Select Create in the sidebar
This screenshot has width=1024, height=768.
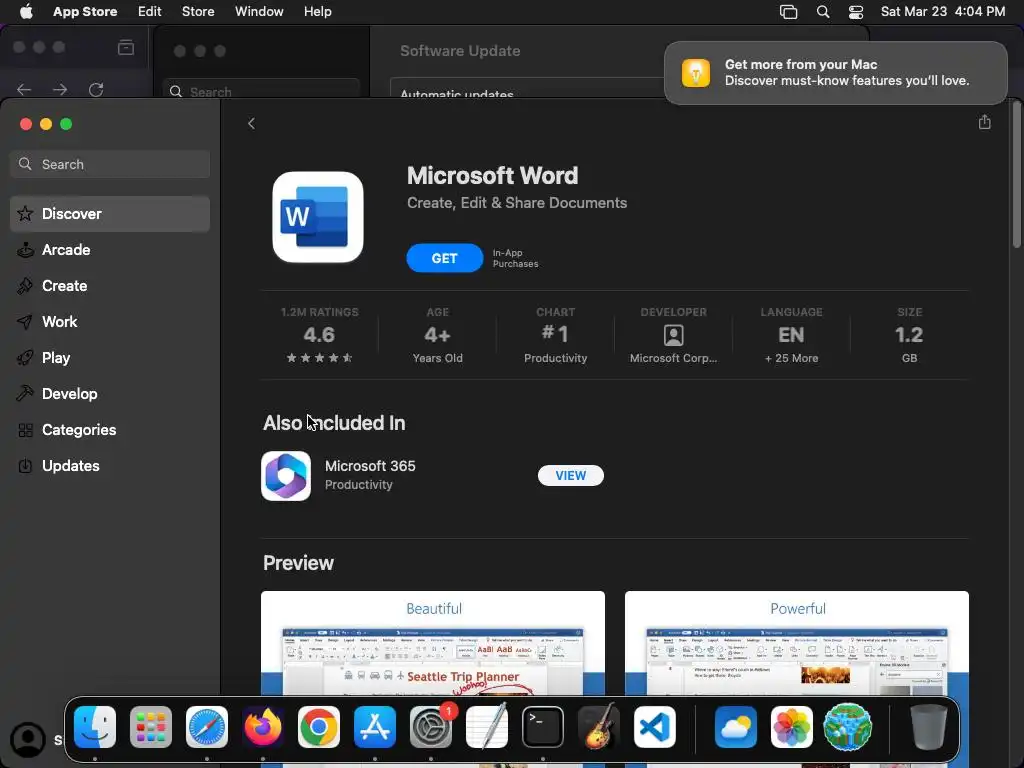[x=110, y=285]
